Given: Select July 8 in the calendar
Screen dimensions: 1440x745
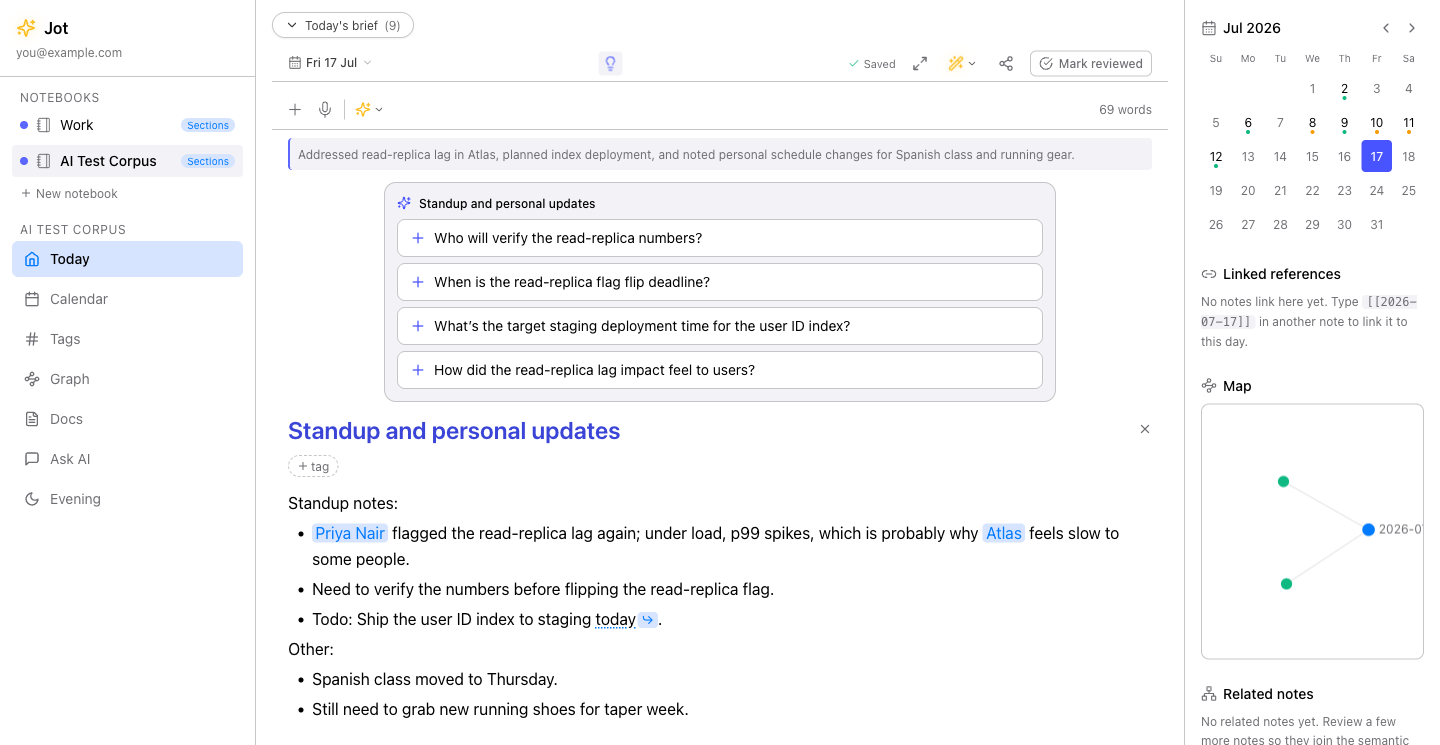Looking at the screenshot, I should 1313,123.
